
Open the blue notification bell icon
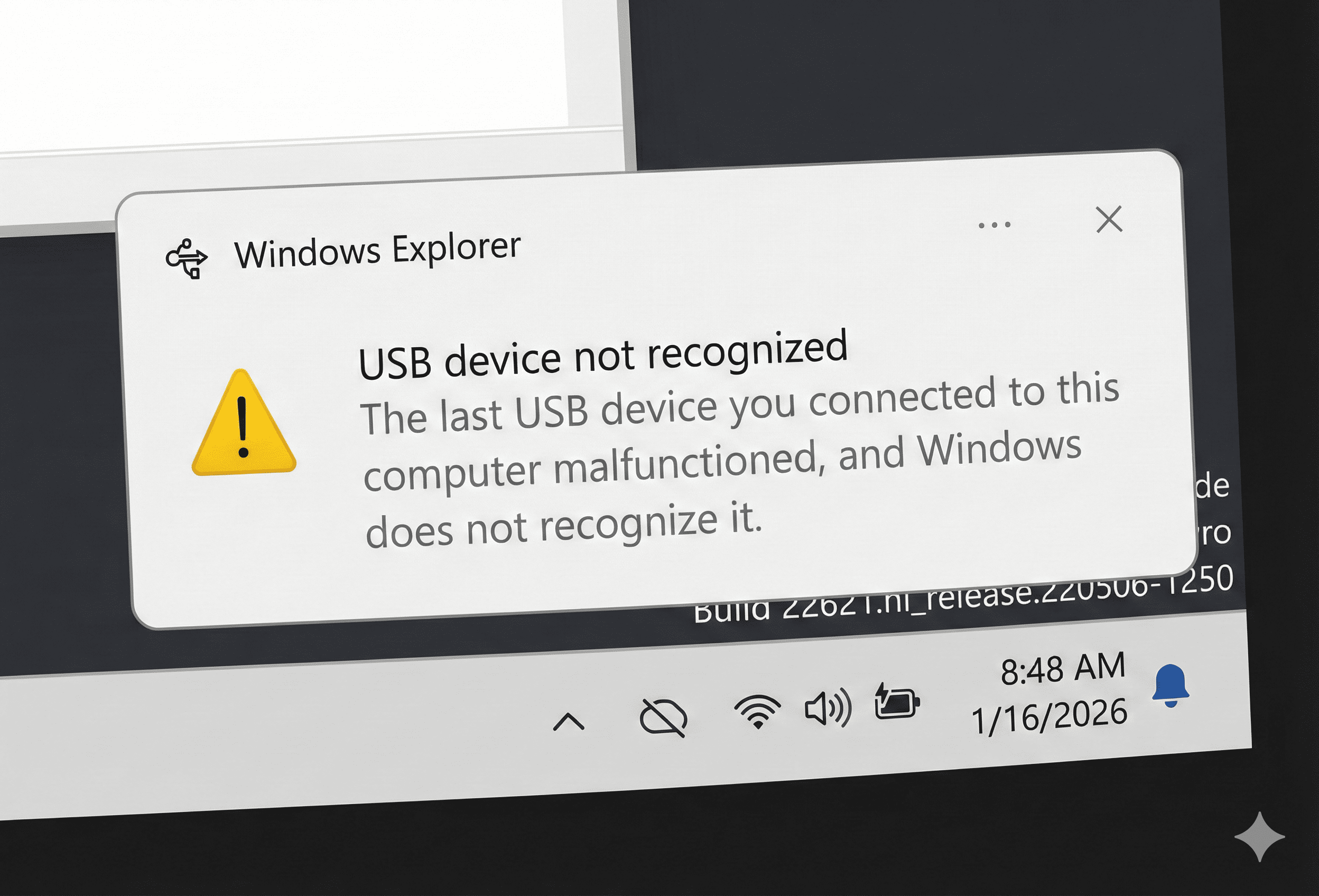coord(1171,686)
